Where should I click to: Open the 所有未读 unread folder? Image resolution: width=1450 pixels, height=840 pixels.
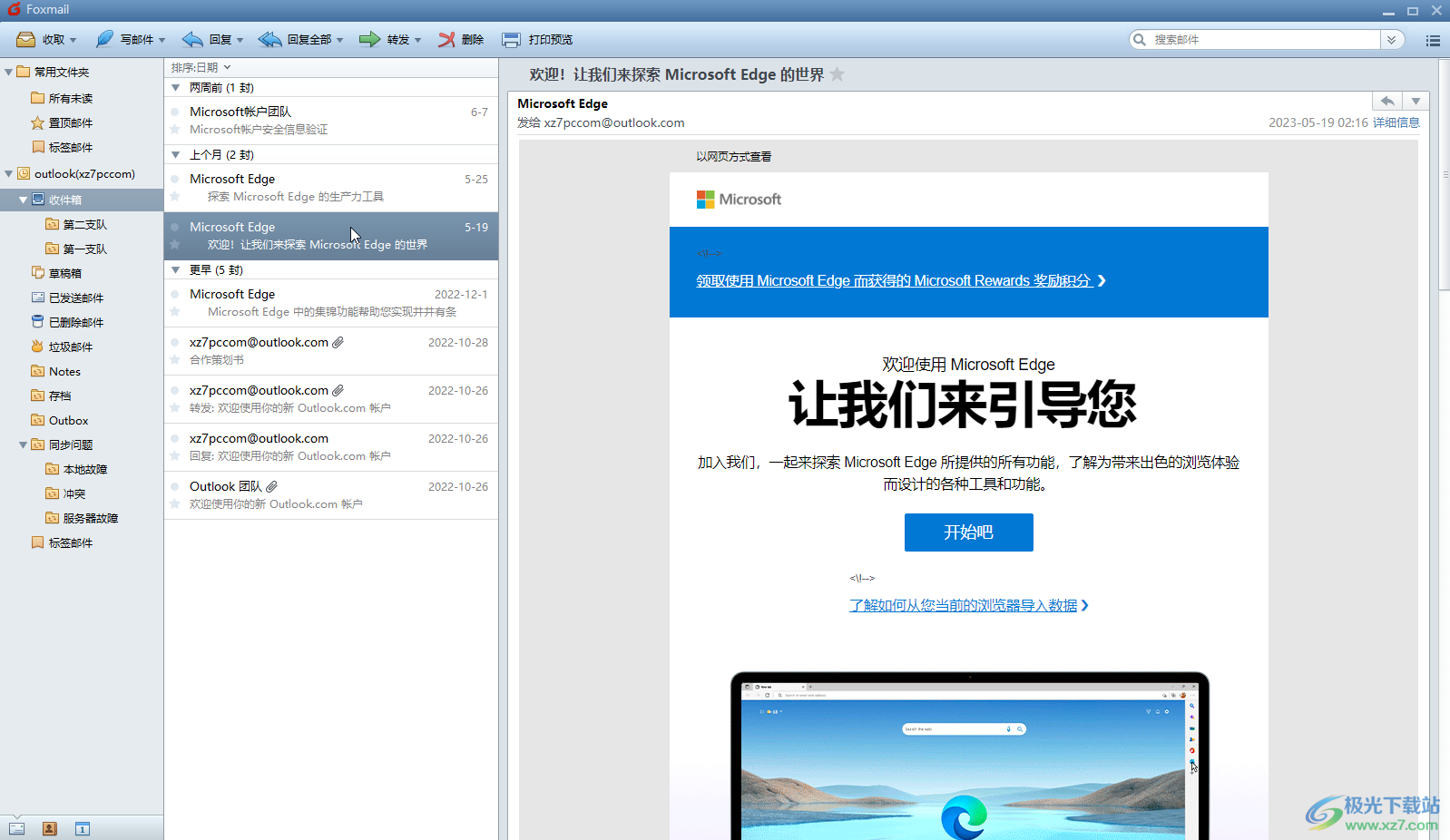(x=62, y=98)
